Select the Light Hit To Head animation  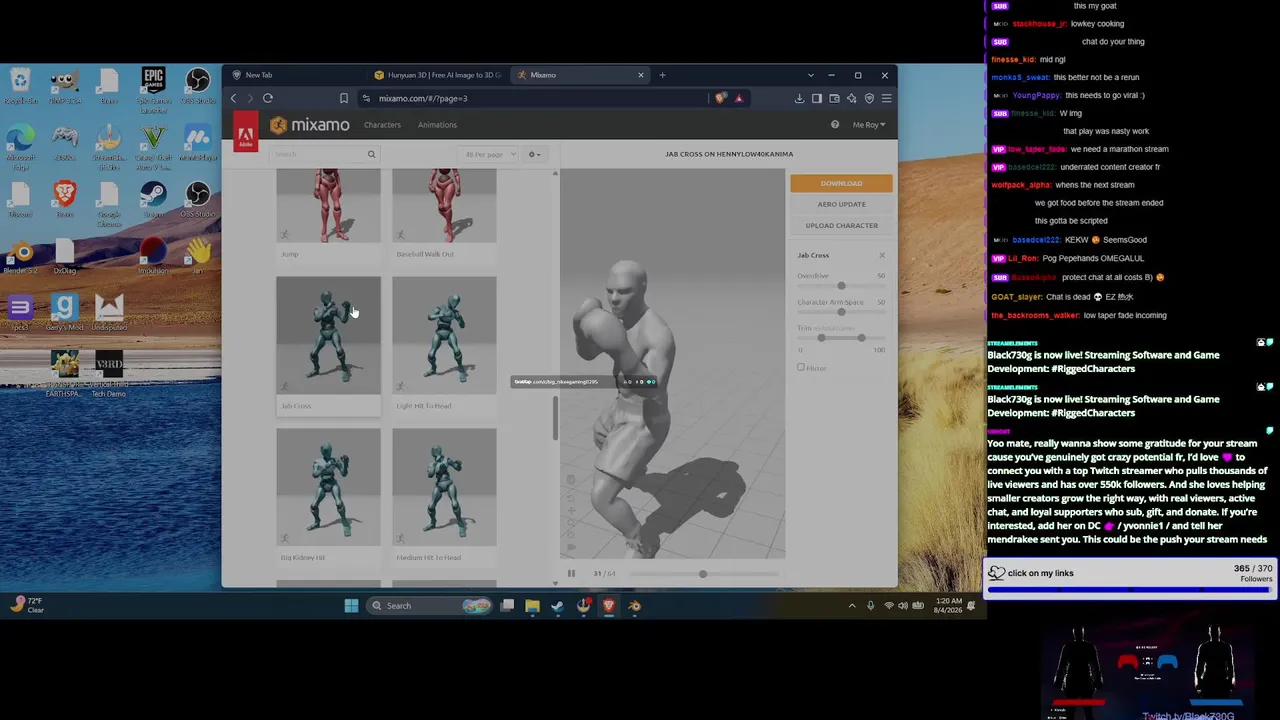[x=444, y=343]
